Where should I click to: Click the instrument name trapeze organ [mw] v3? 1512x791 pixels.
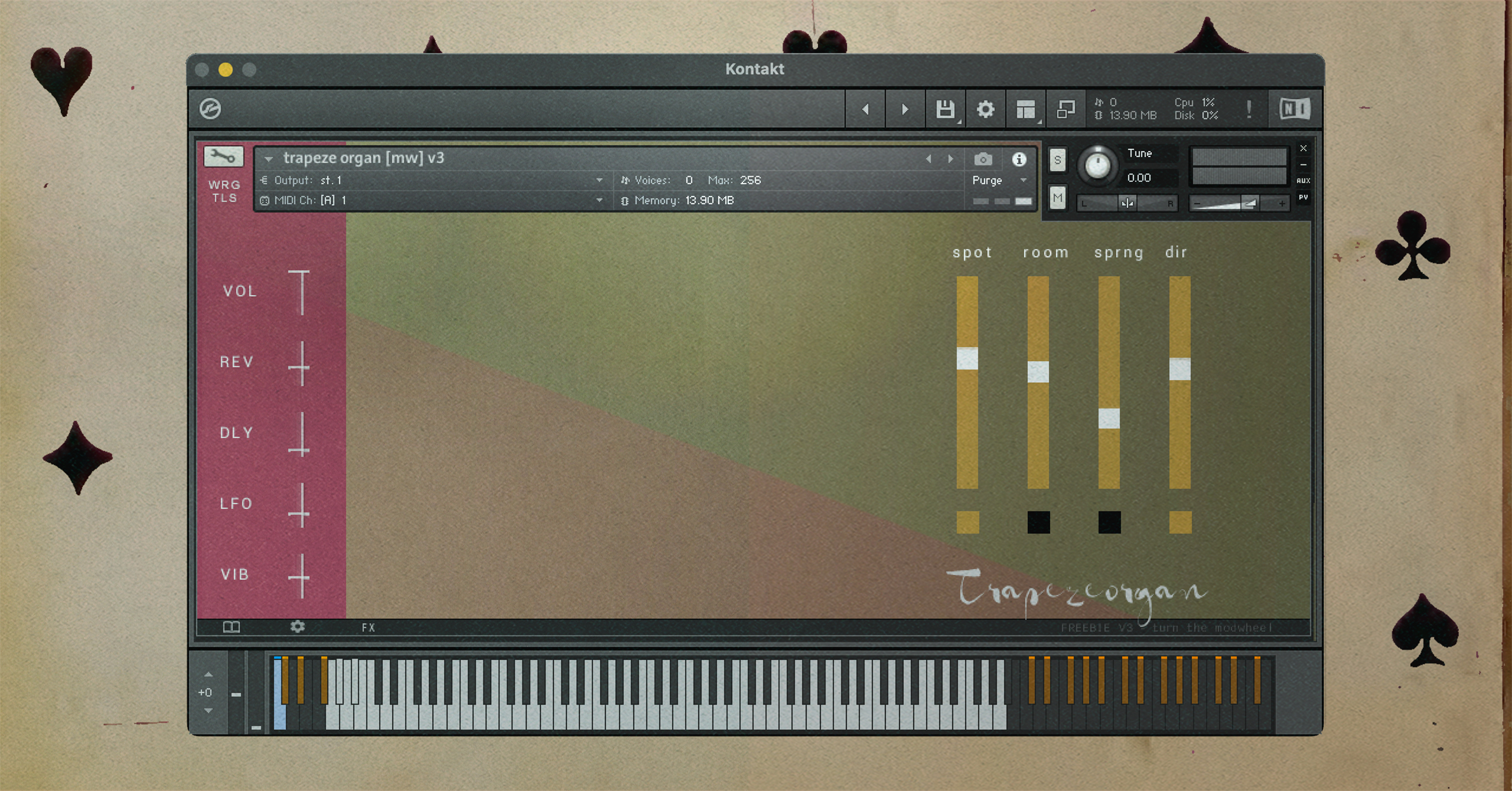click(x=364, y=158)
